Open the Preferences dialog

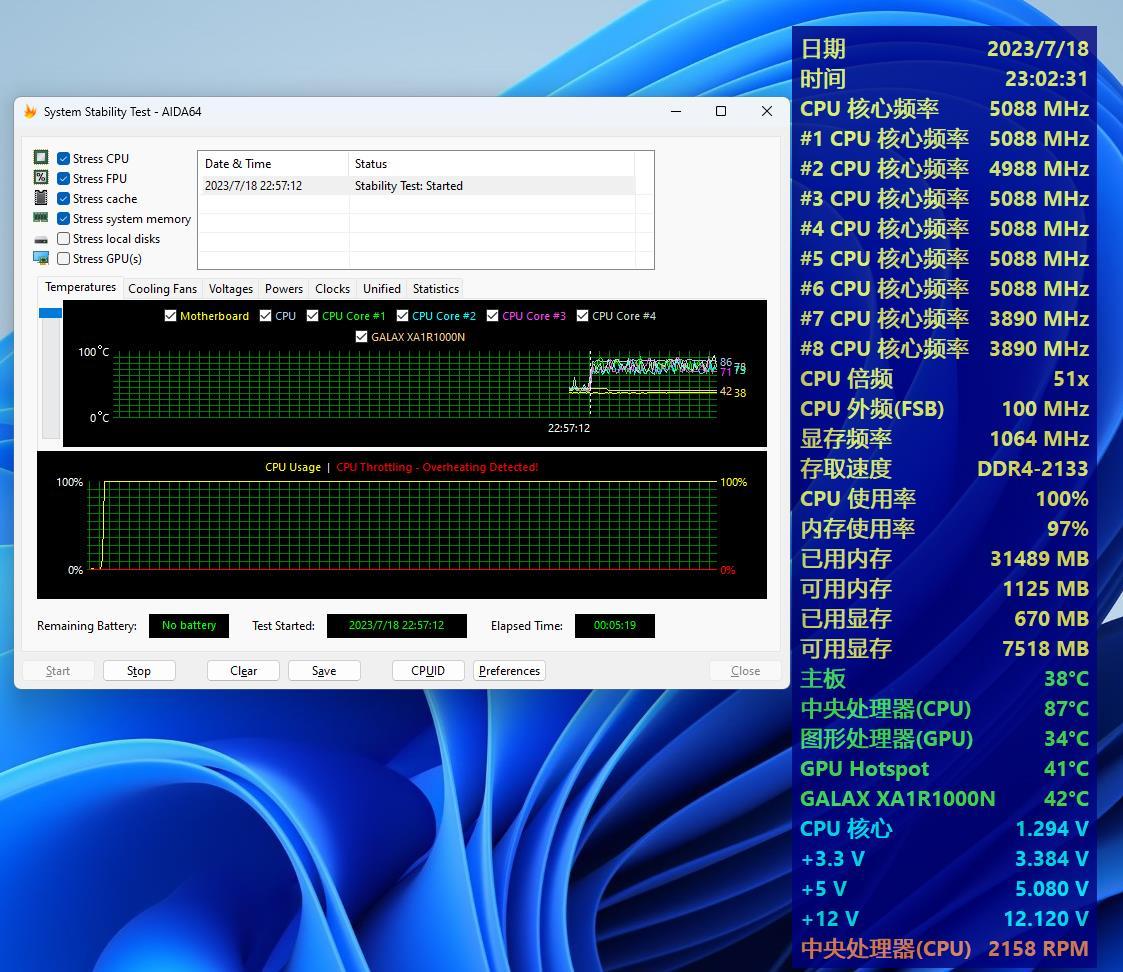[509, 670]
